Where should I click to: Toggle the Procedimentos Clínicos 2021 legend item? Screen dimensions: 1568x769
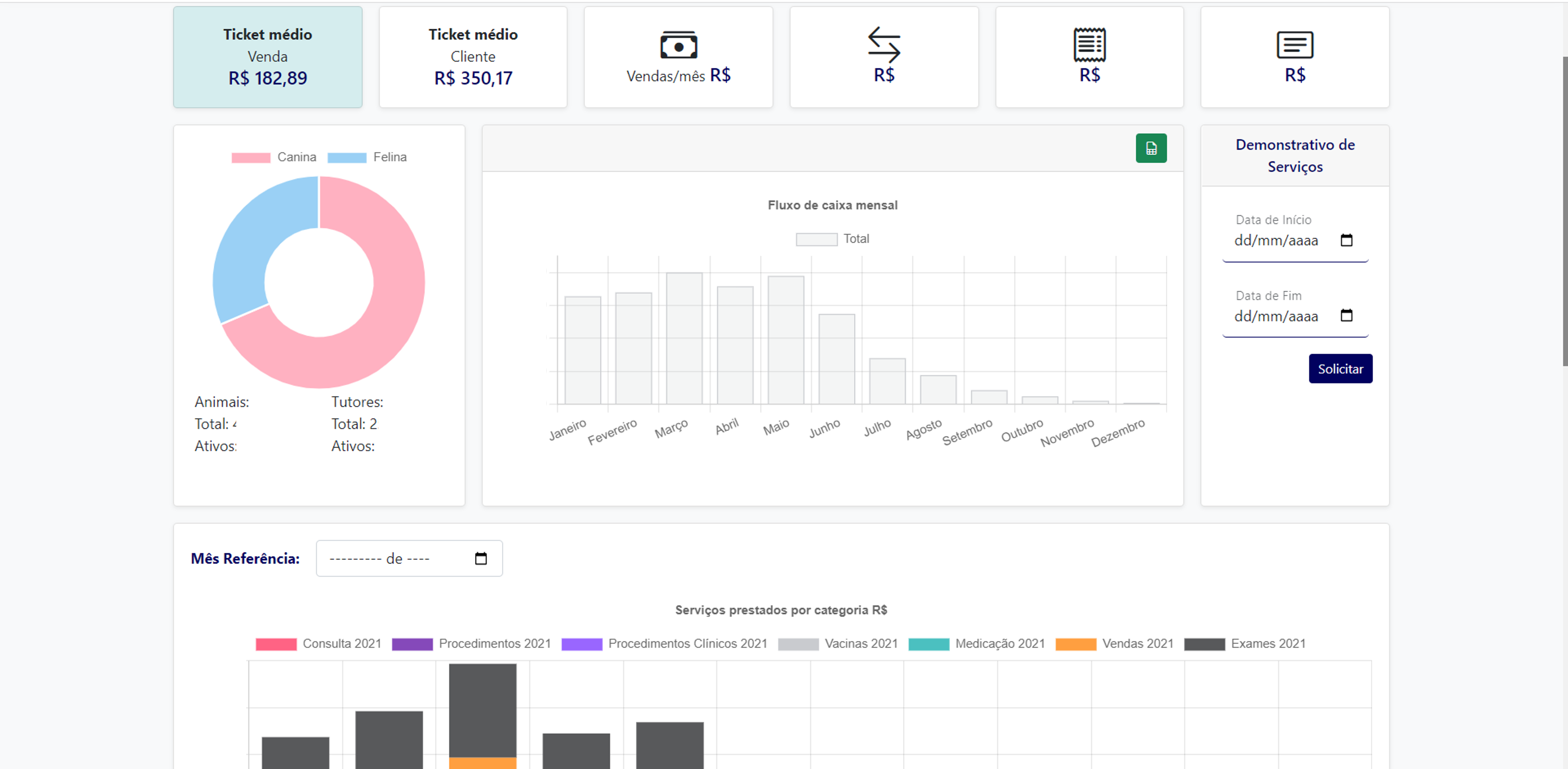[664, 644]
